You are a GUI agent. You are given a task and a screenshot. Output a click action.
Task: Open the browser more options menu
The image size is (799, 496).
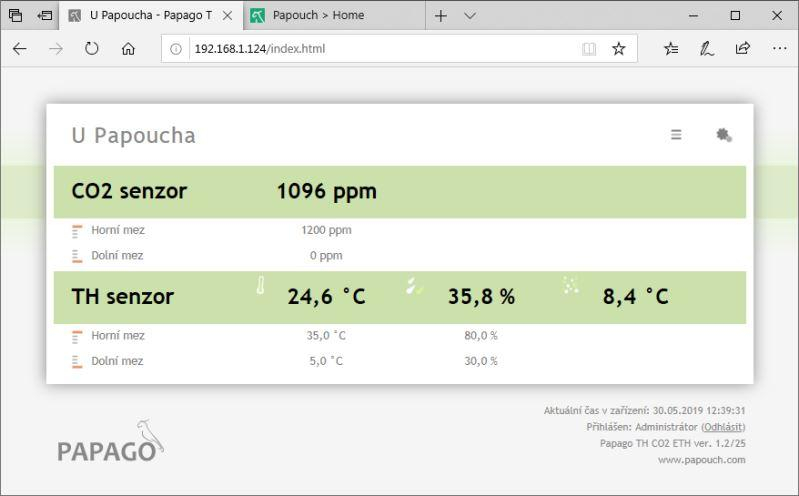coord(780,48)
